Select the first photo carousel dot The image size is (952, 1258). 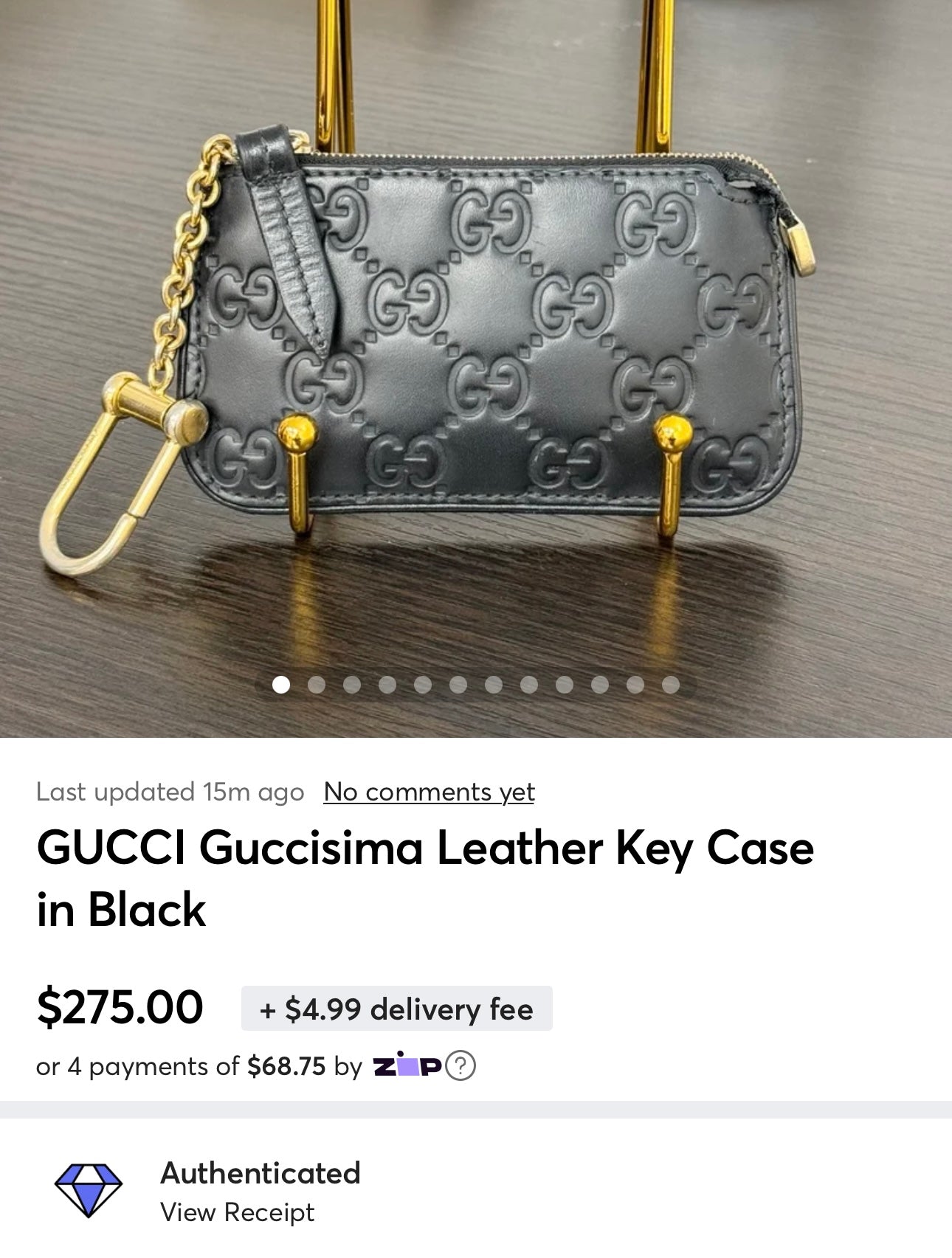[x=281, y=685]
